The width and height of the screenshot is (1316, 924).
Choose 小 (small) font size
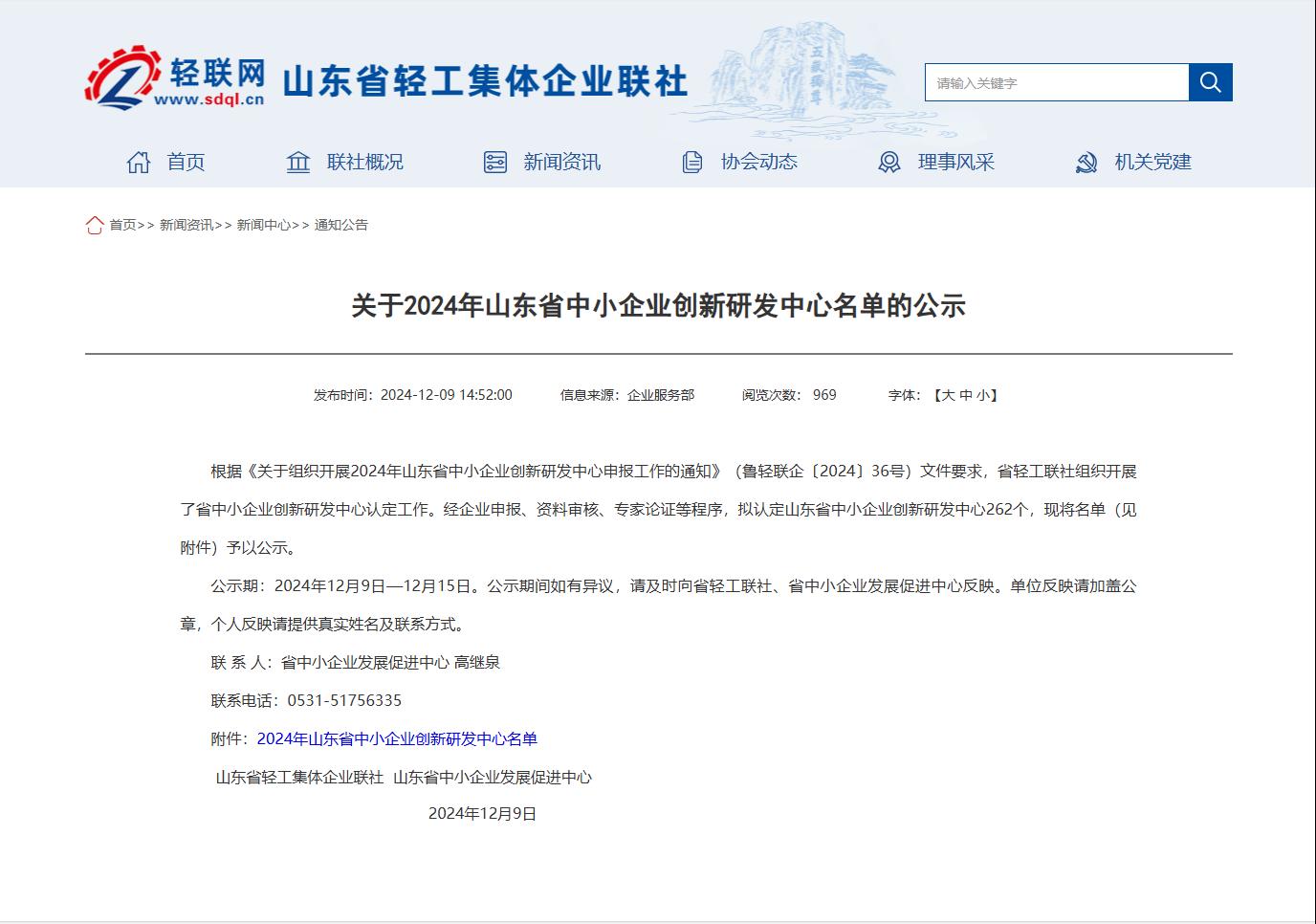(x=983, y=395)
